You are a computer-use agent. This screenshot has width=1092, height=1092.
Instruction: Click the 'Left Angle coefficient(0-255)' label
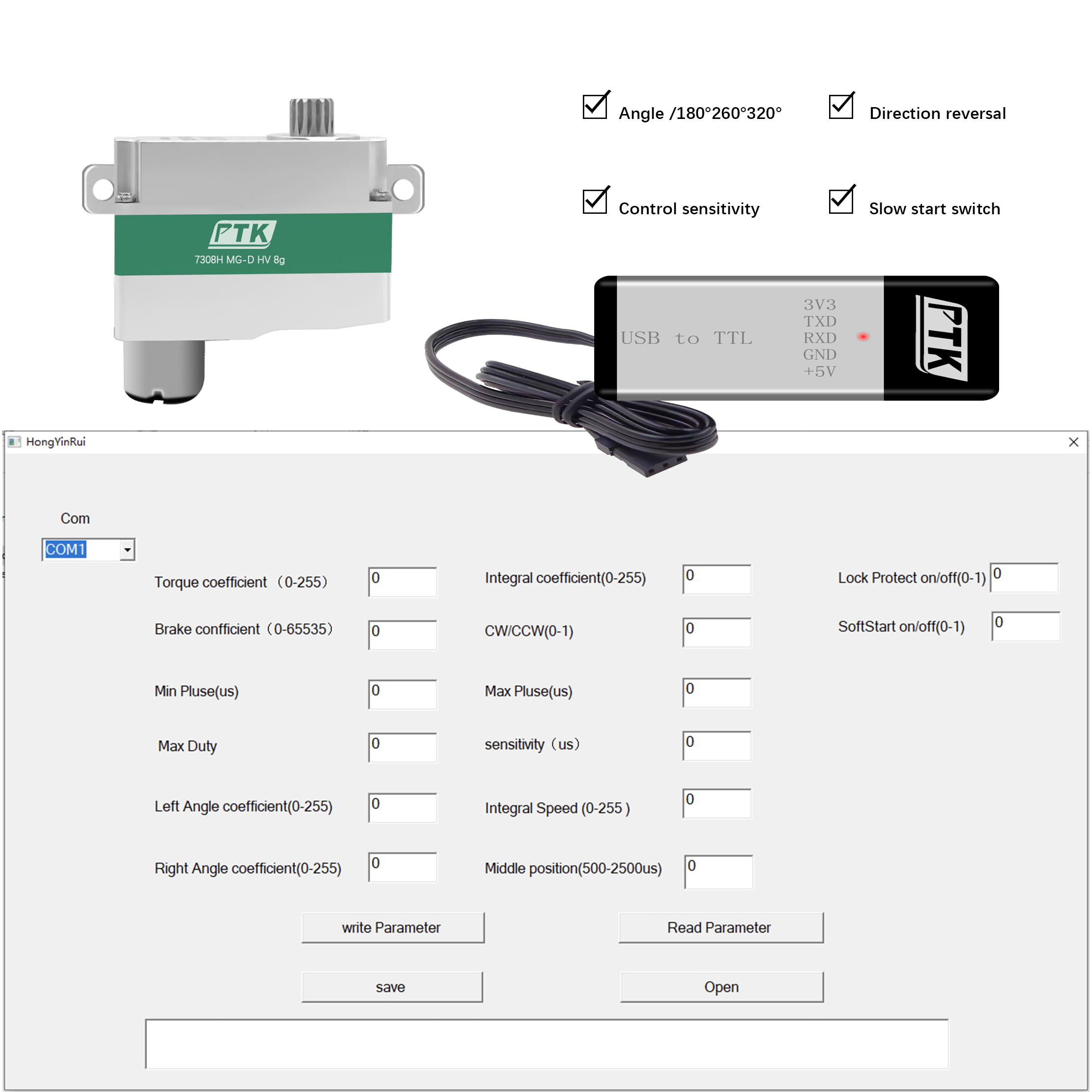click(244, 806)
